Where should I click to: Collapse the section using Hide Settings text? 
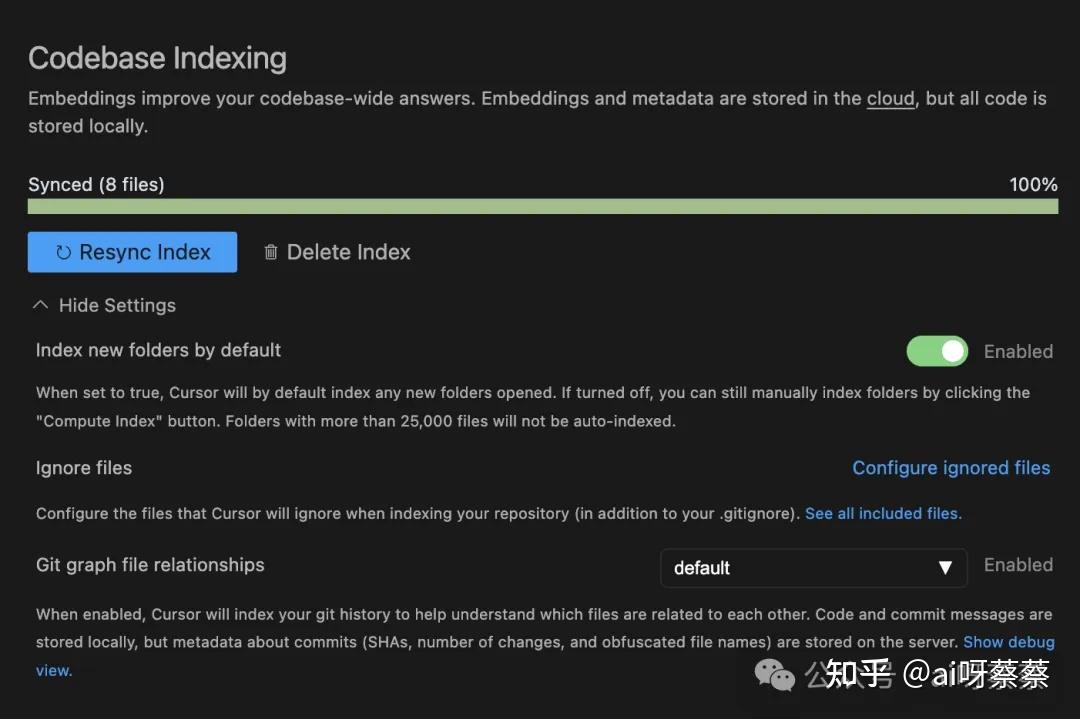[x=117, y=306]
